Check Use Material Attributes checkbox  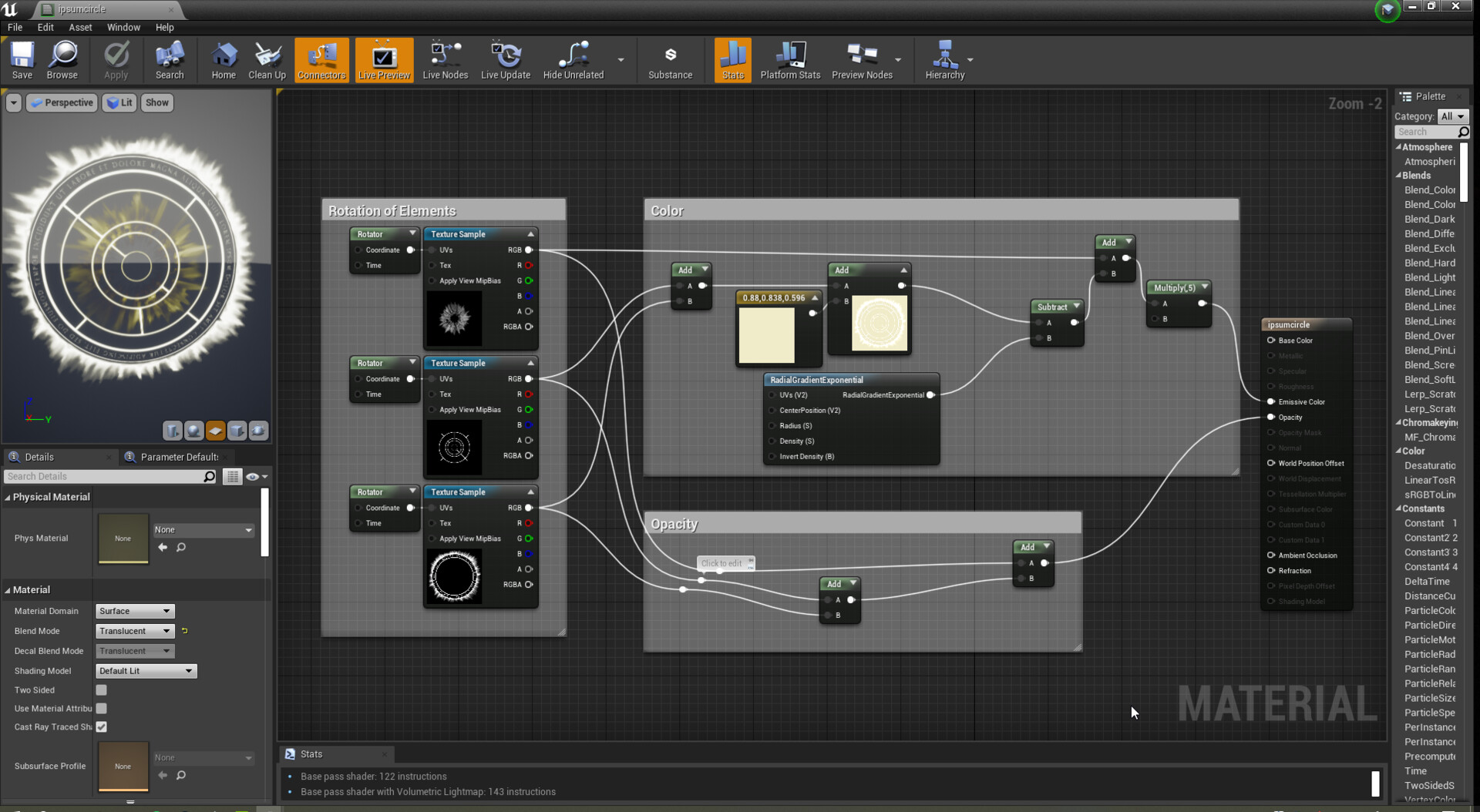point(102,709)
